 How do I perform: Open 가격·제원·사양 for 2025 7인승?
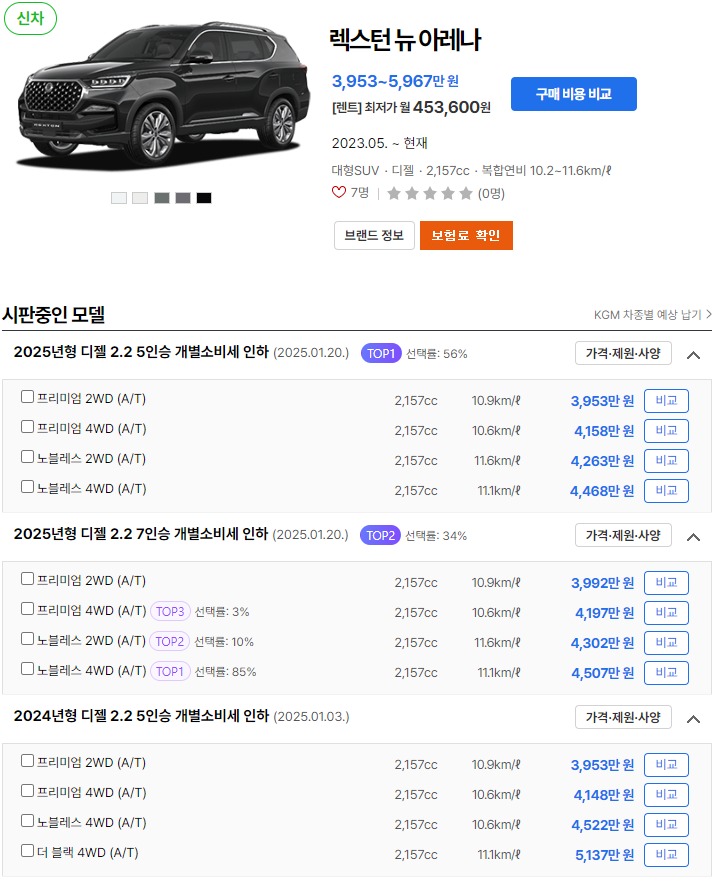pos(623,535)
